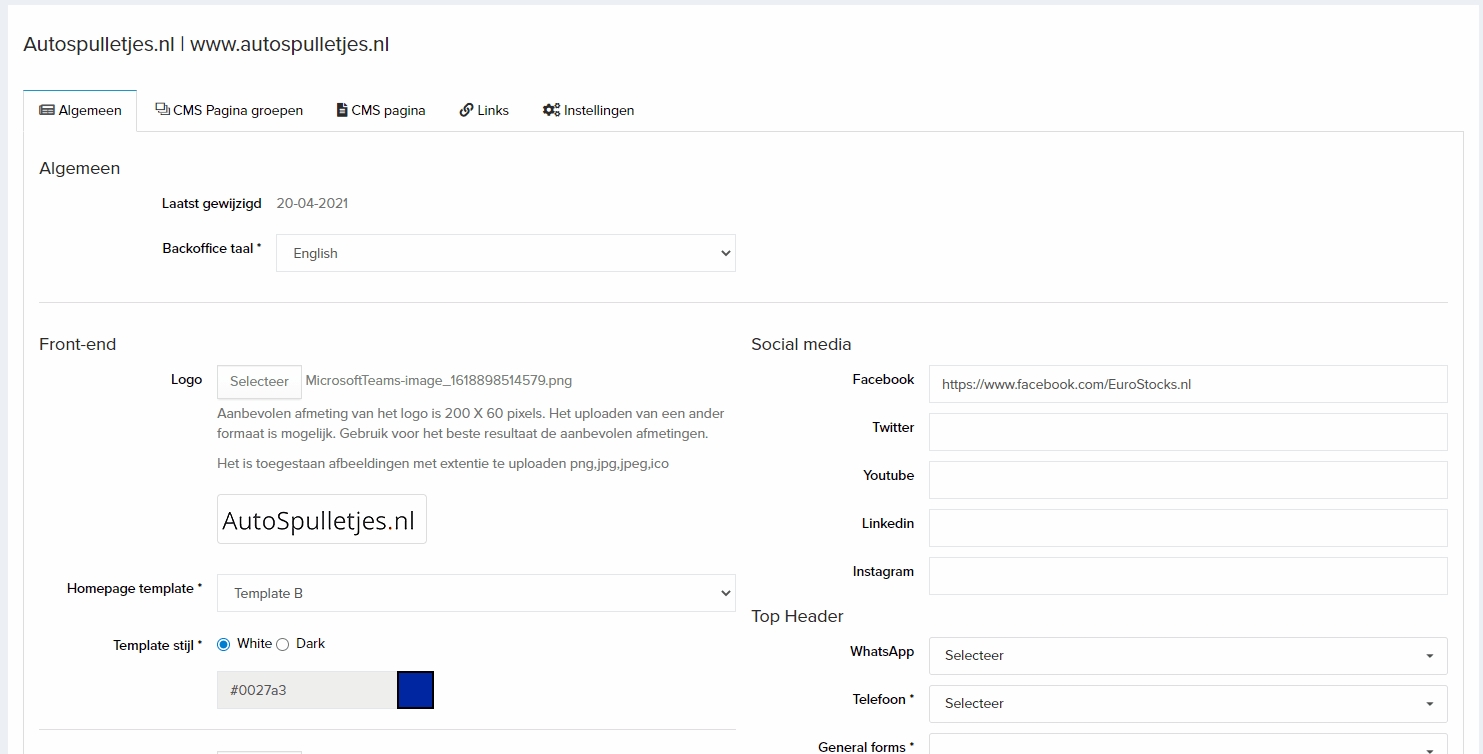The image size is (1483, 754).
Task: Open the Homepage template dropdown
Action: [x=476, y=593]
